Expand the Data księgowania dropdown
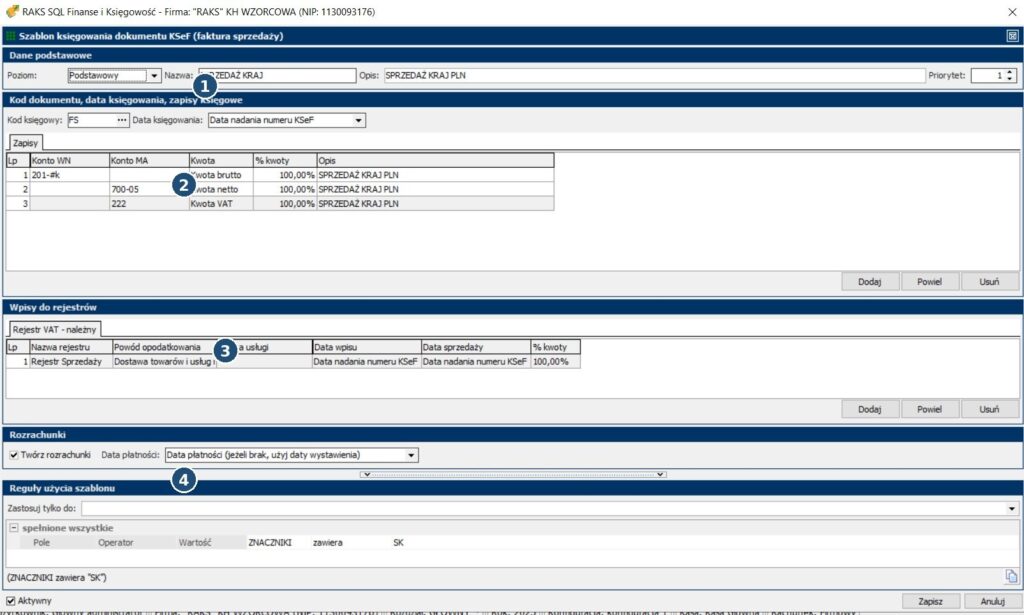 pyautogui.click(x=358, y=121)
